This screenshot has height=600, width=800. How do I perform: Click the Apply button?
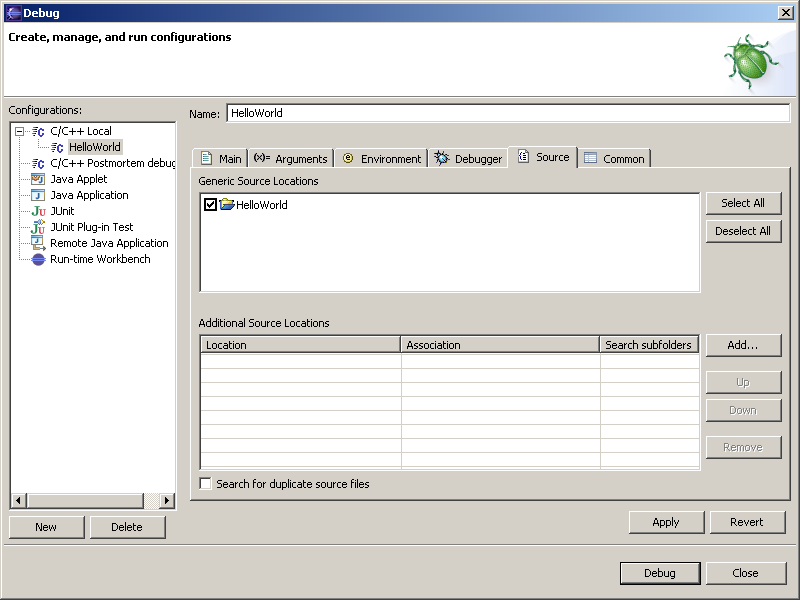point(665,522)
